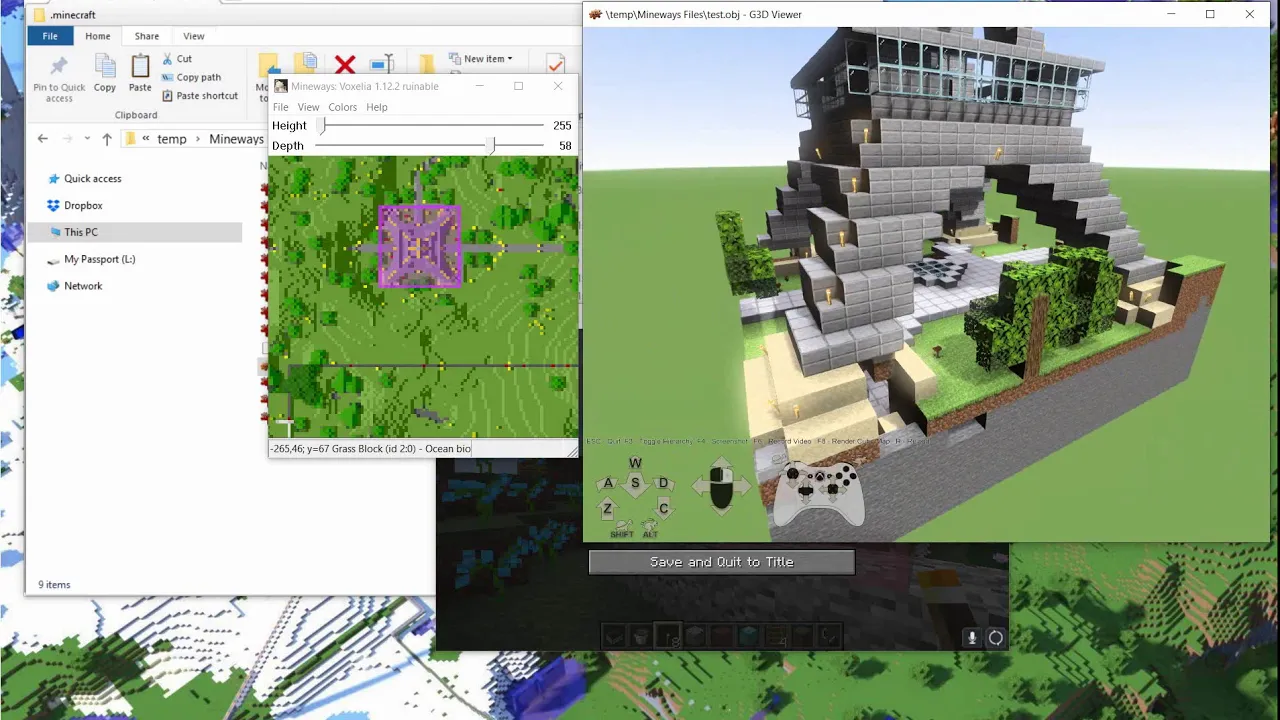Screen dimensions: 1280x720
Task: Click the ALT rabbit fast icon
Action: tap(650, 529)
